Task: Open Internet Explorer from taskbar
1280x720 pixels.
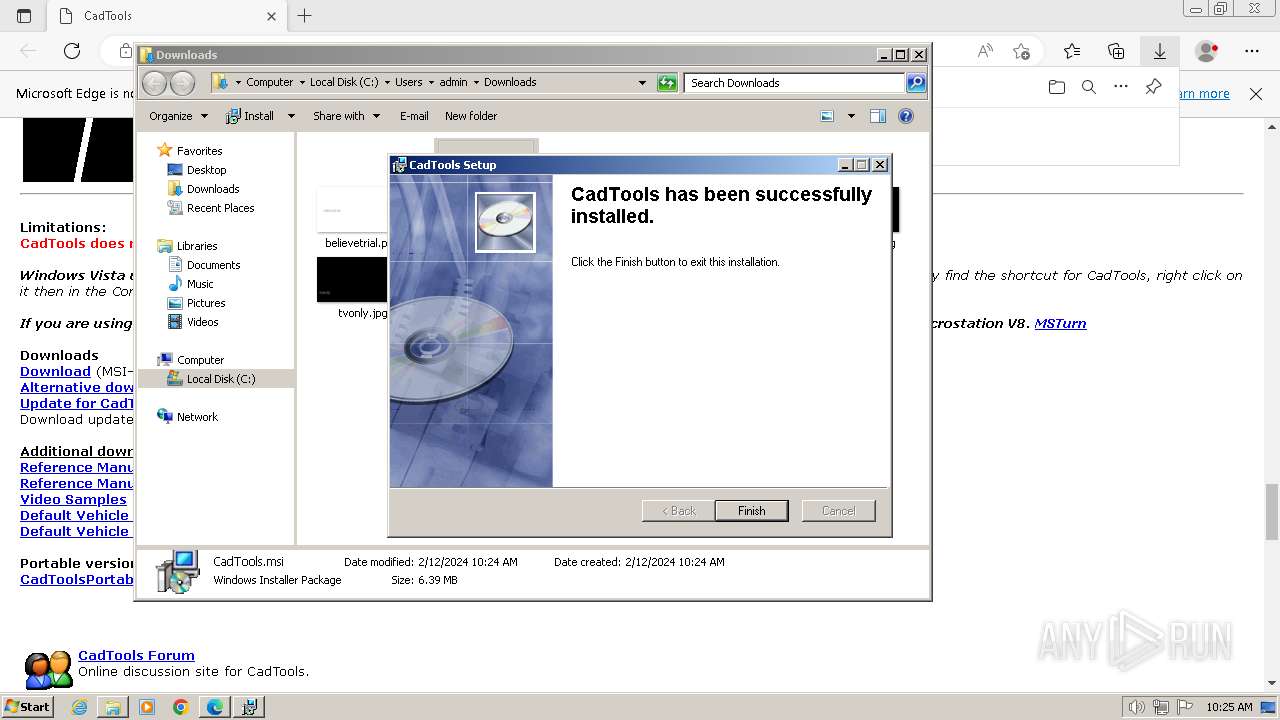Action: click(x=79, y=707)
